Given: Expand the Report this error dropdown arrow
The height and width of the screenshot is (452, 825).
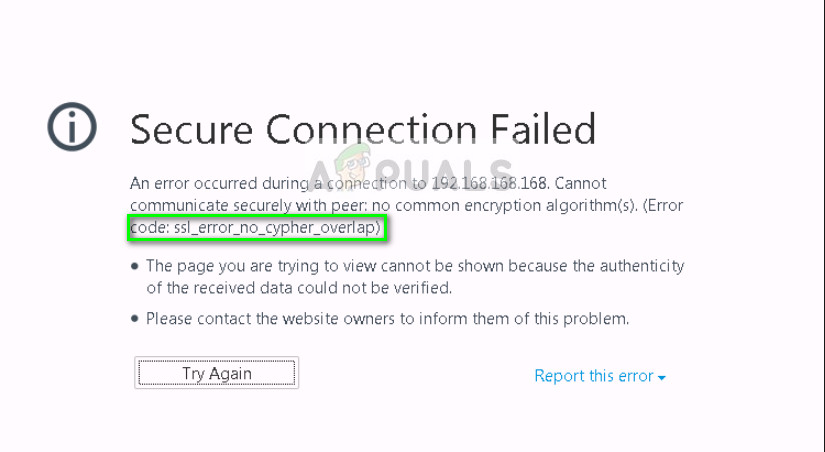Looking at the screenshot, I should 662,378.
